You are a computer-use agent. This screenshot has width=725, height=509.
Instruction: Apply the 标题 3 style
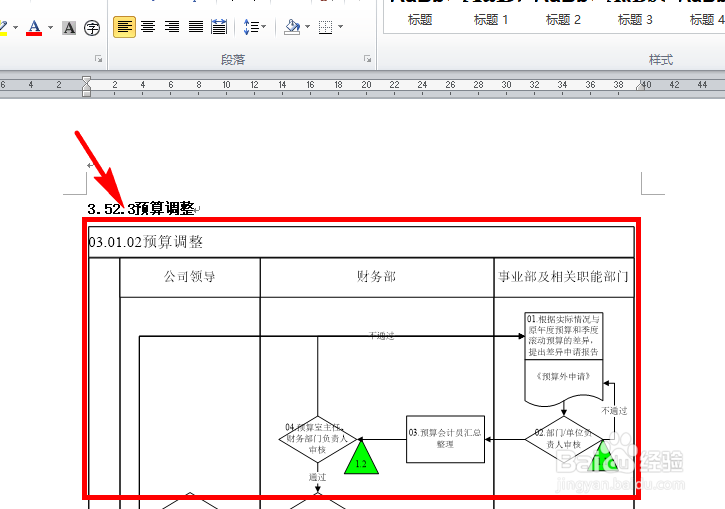click(635, 20)
